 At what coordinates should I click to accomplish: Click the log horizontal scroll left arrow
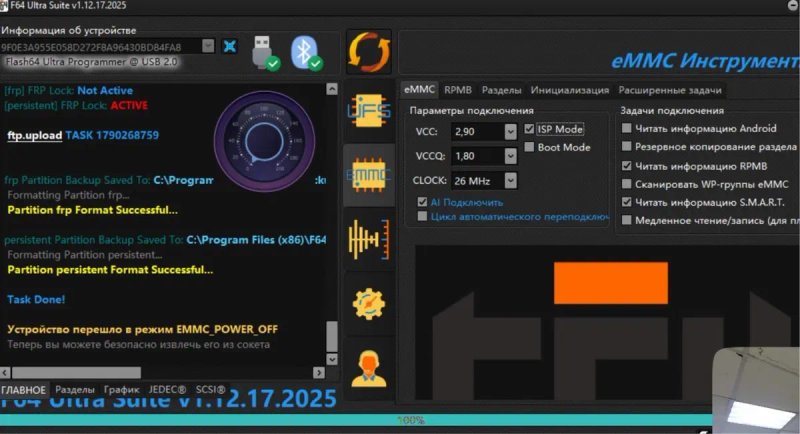click(x=5, y=372)
